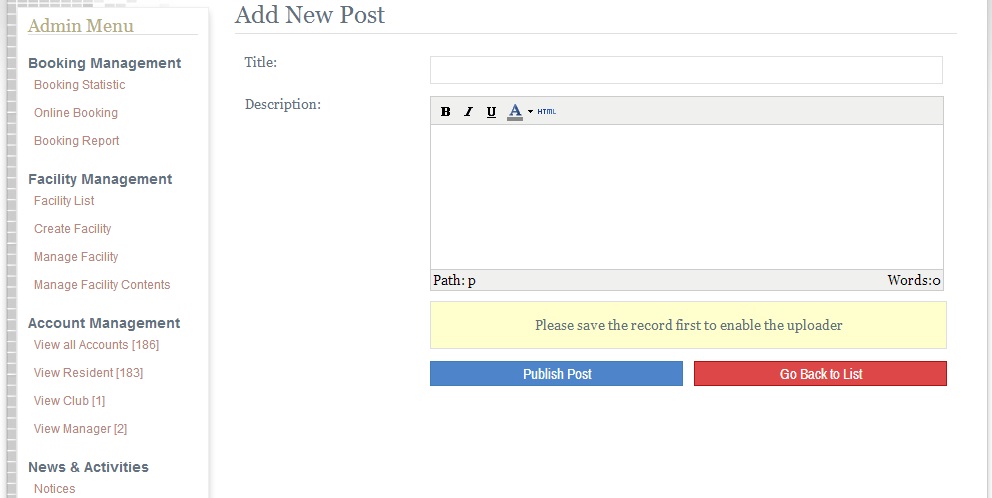Toggle bold formatting in editor toolbar
This screenshot has width=992, height=498.
coord(445,111)
